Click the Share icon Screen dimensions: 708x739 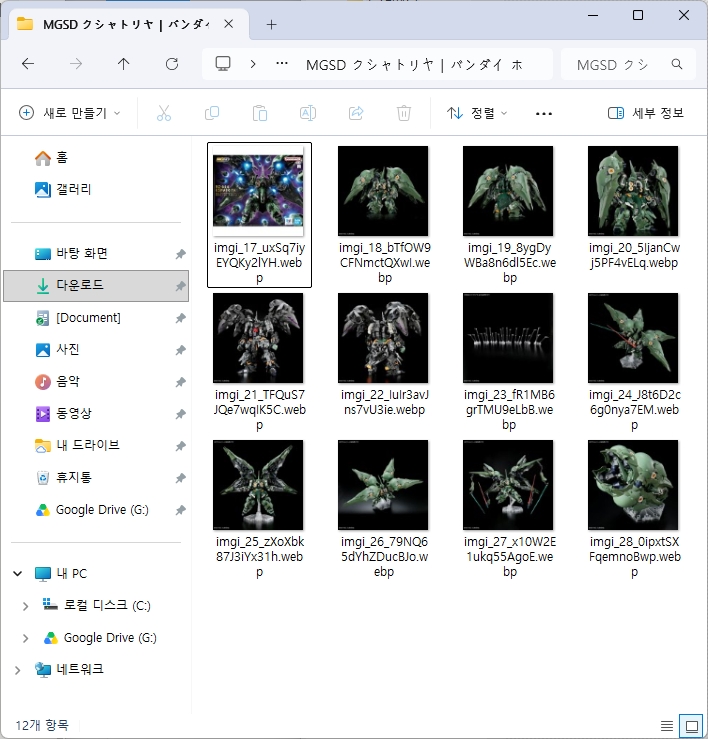[x=356, y=113]
